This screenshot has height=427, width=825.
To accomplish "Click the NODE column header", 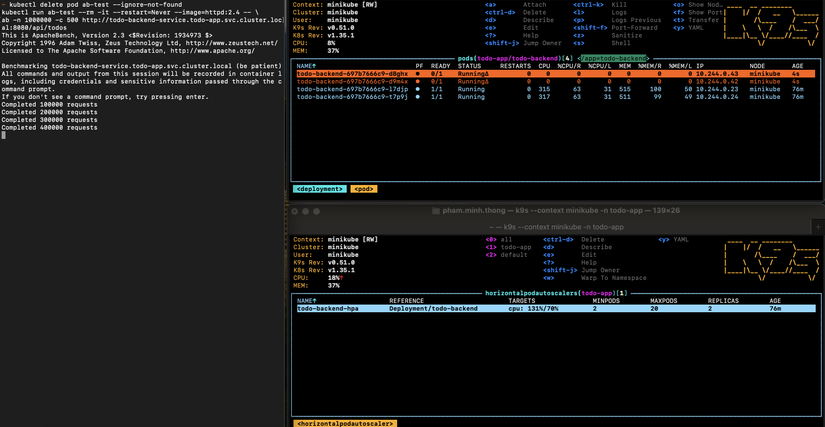I will pos(757,66).
